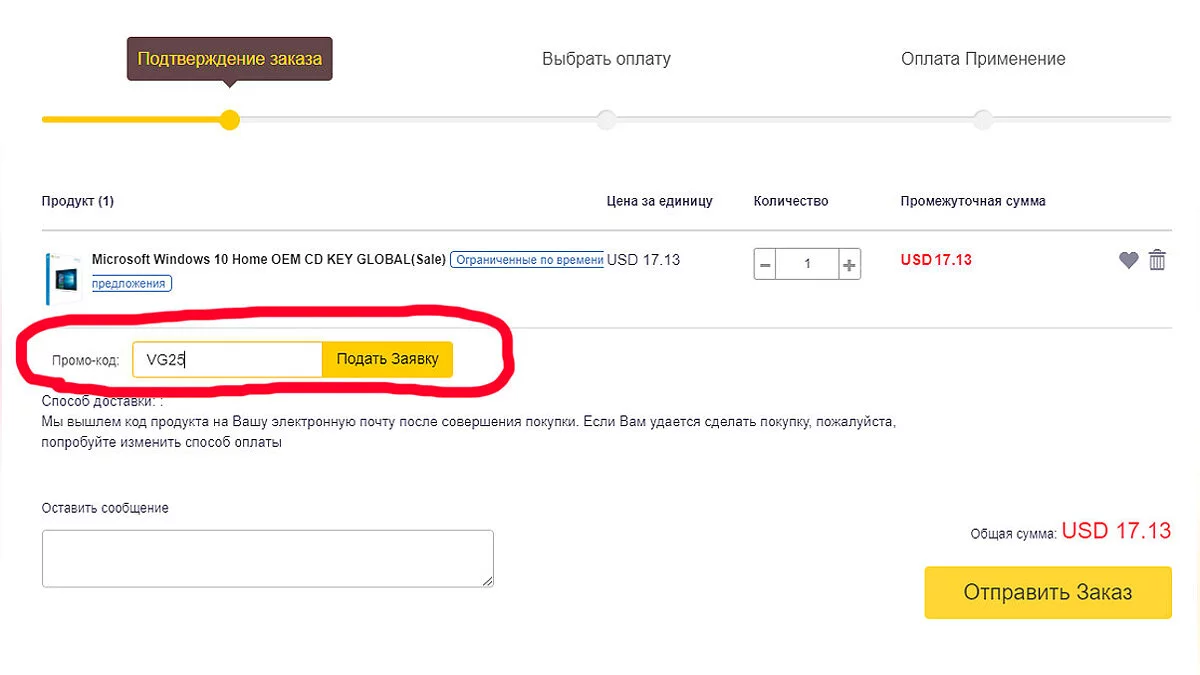The width and height of the screenshot is (1200, 675).
Task: Open the Microsoft Windows 10 Home product link
Action: (268, 260)
